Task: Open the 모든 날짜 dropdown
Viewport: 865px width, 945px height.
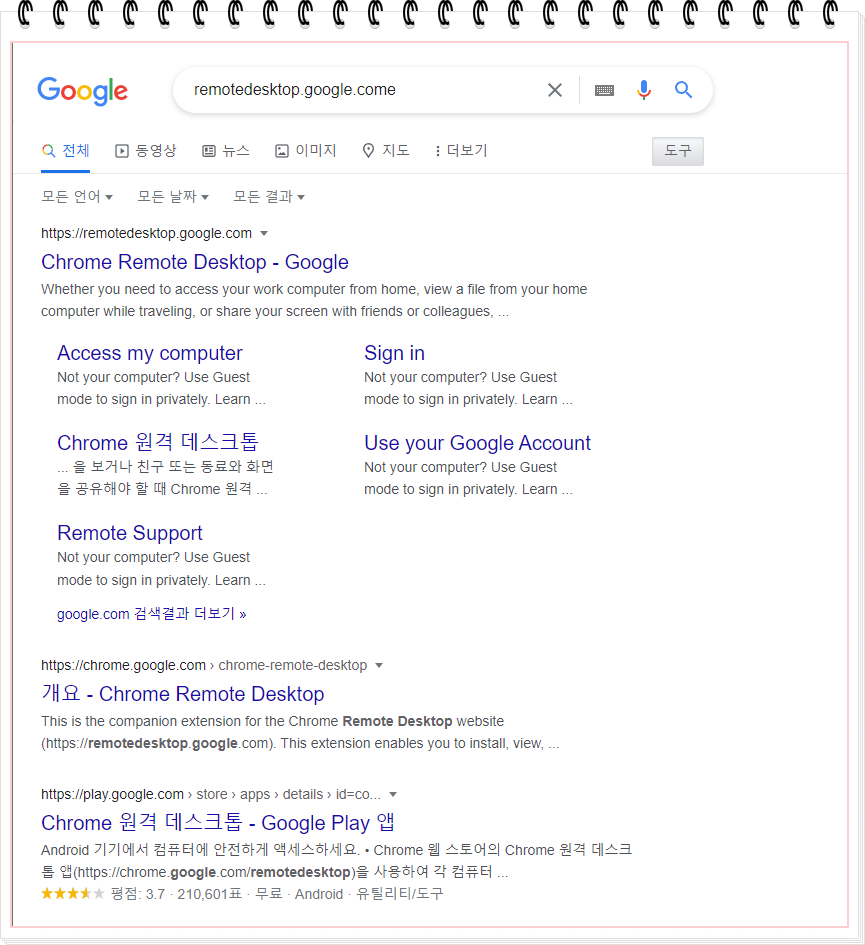Action: point(173,196)
